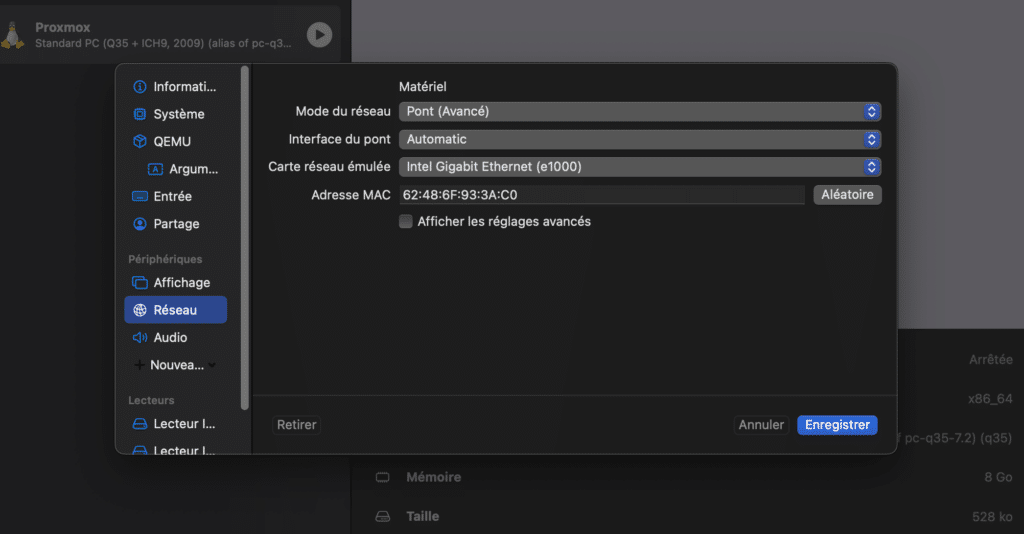Click the Adresse MAC label
Image resolution: width=1024 pixels, height=534 pixels.
coord(351,195)
